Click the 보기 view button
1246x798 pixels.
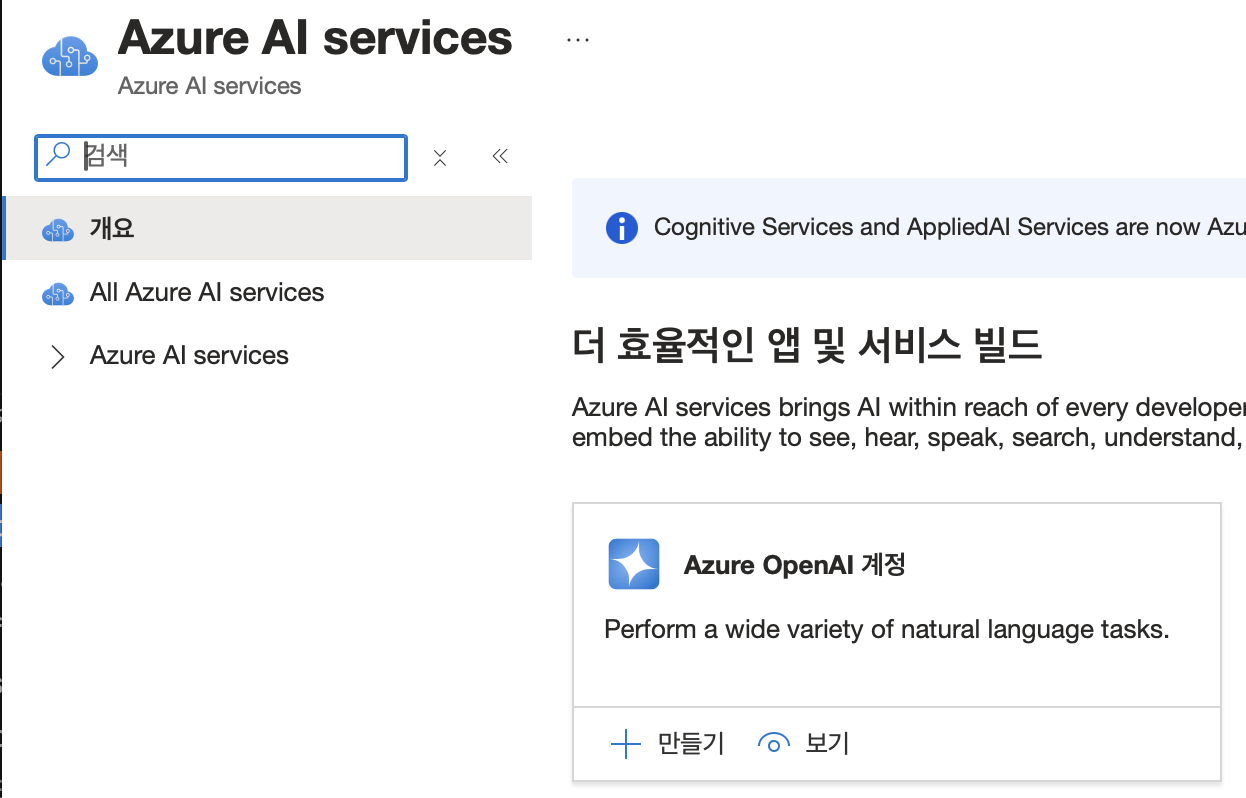(x=804, y=743)
